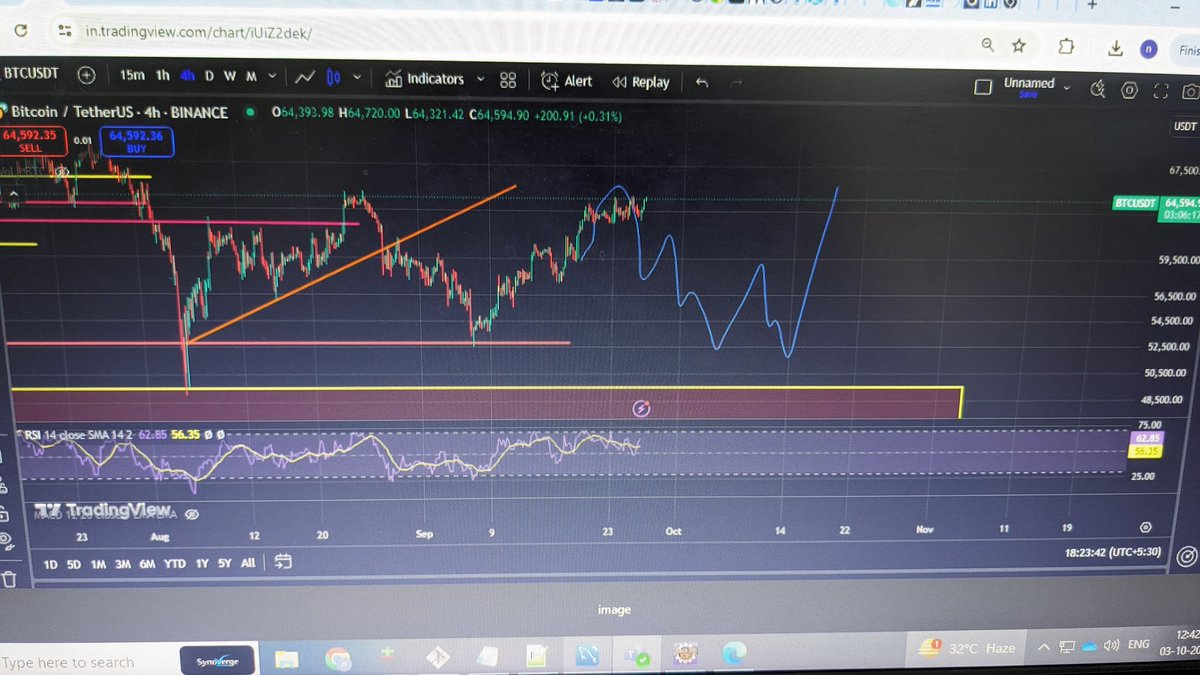This screenshot has width=1200, height=675.
Task: Open the Indicators dialog
Action: click(425, 79)
